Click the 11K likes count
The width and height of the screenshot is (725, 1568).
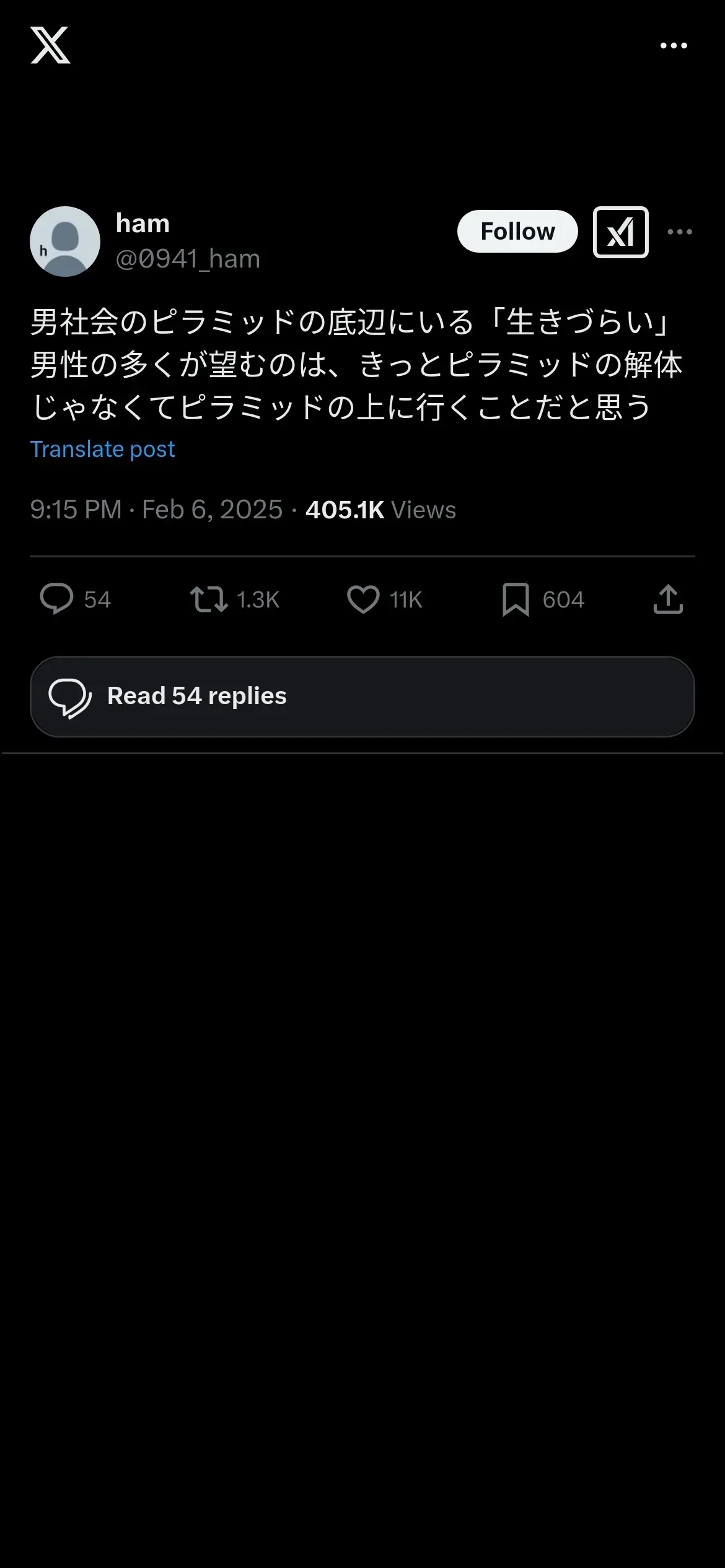[x=406, y=599]
